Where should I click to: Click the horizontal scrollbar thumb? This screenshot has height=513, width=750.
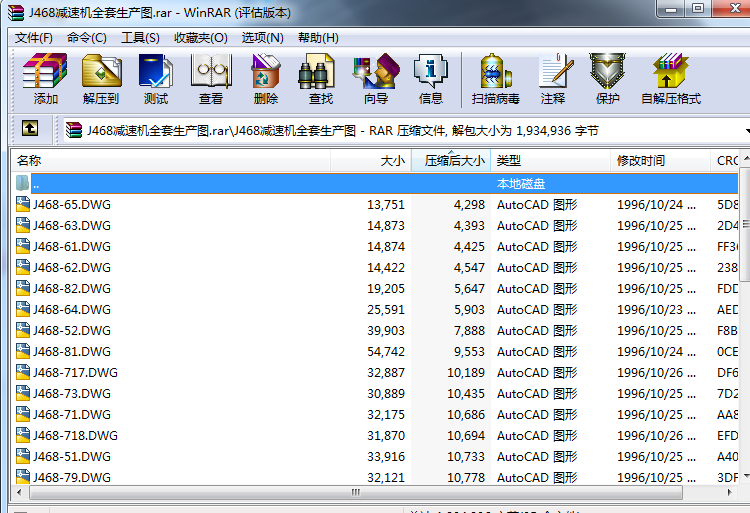click(356, 492)
